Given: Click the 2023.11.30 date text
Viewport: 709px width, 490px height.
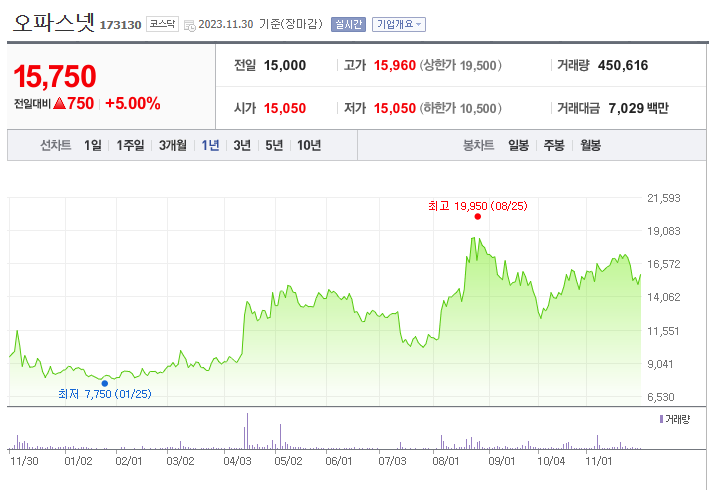Looking at the screenshot, I should (226, 24).
